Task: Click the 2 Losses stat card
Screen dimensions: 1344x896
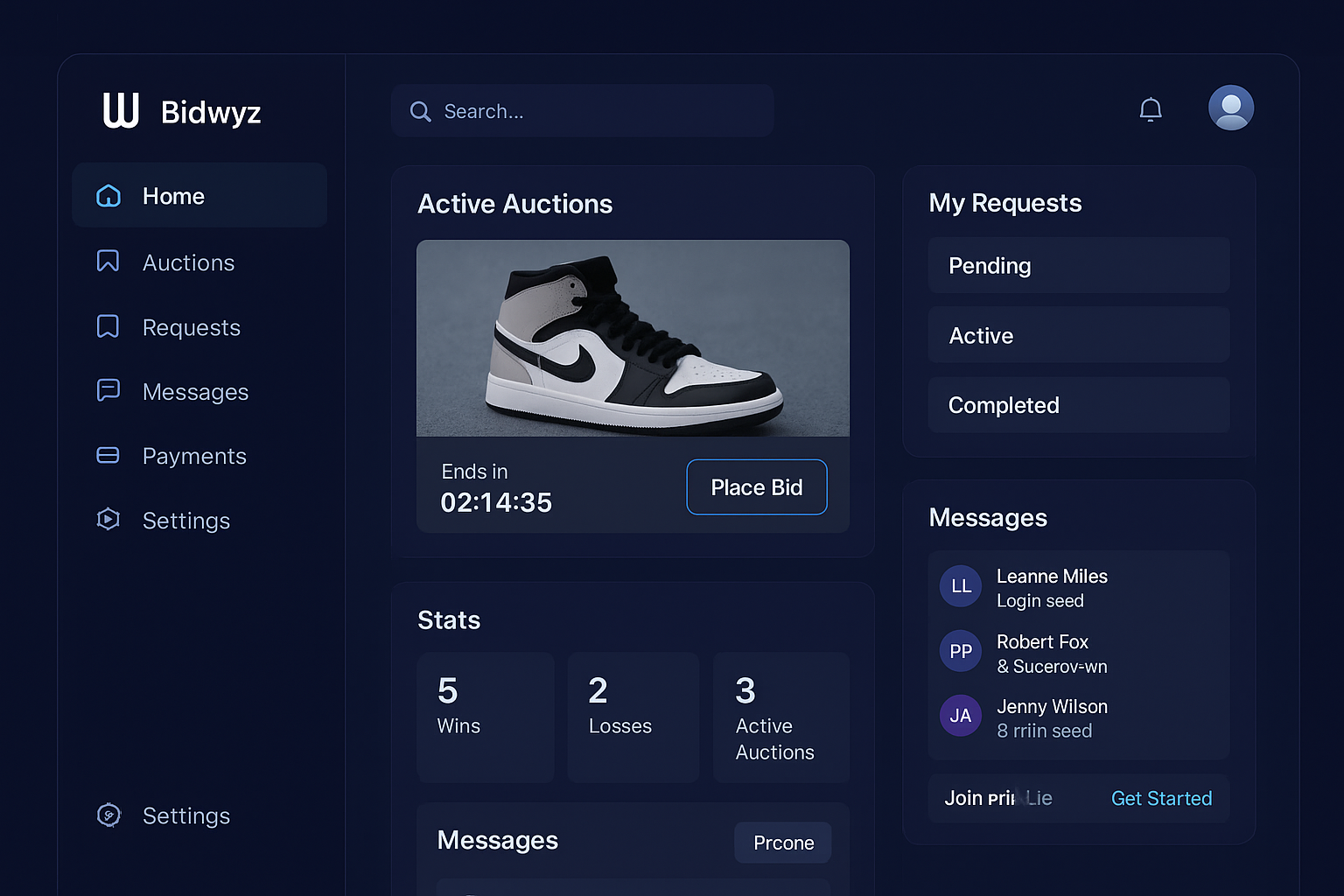Action: (x=633, y=717)
